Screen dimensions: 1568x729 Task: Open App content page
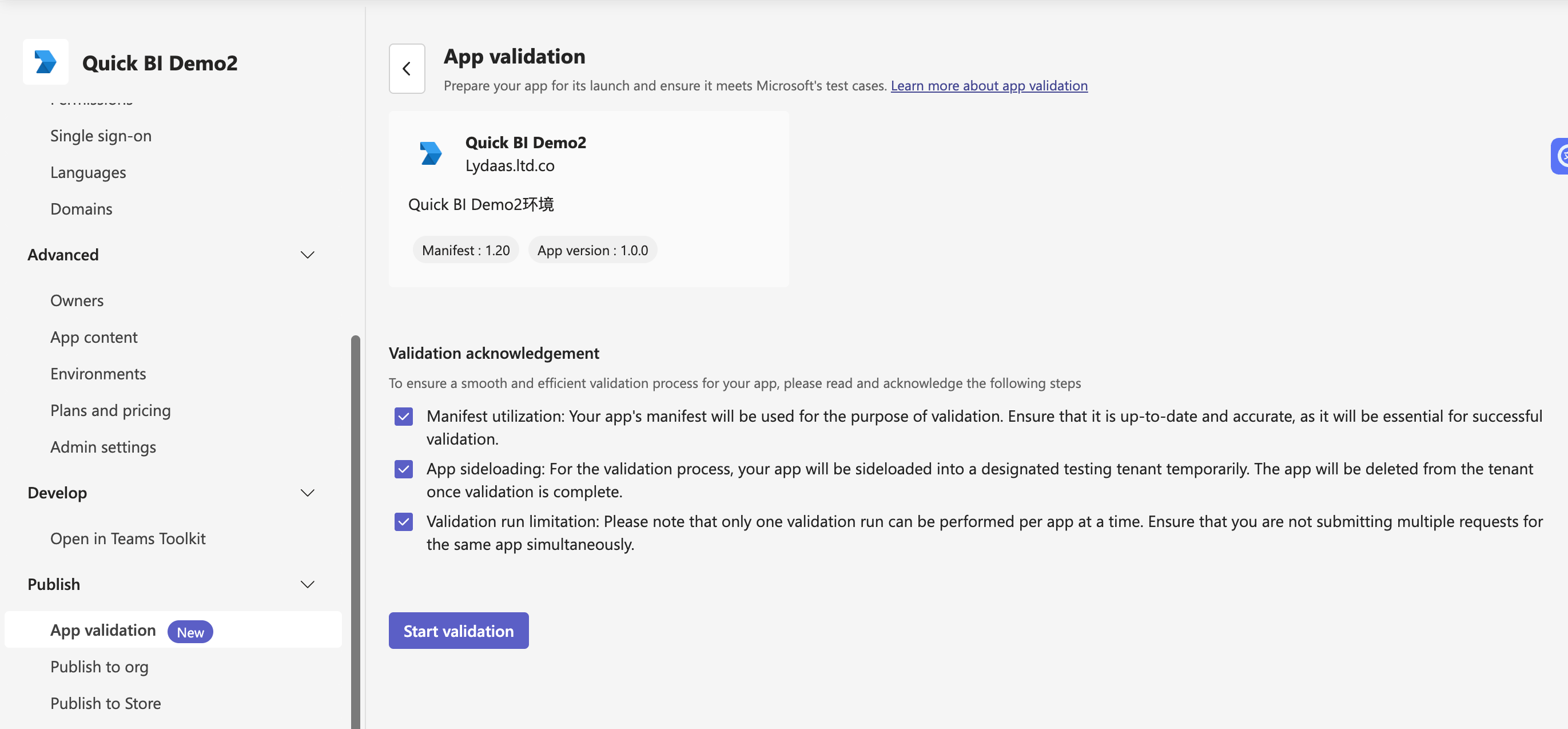point(94,337)
